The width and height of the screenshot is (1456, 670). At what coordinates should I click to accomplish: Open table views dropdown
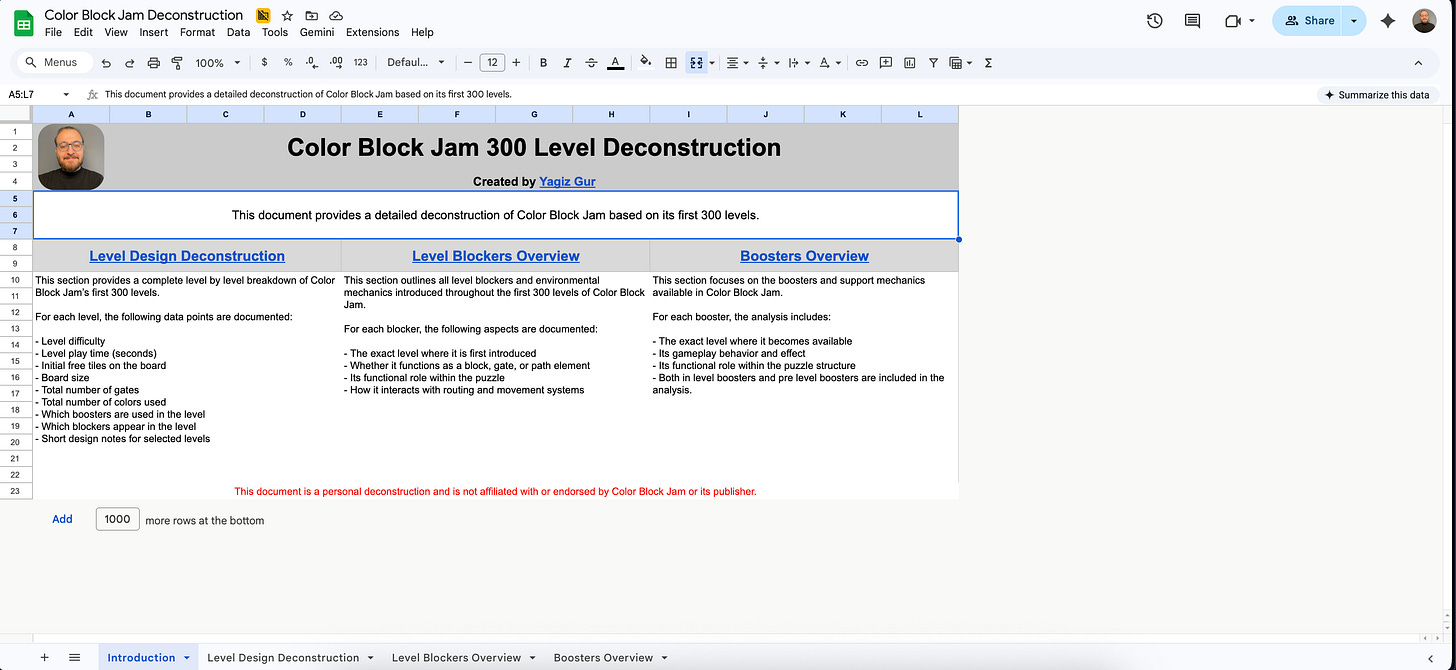coord(960,62)
